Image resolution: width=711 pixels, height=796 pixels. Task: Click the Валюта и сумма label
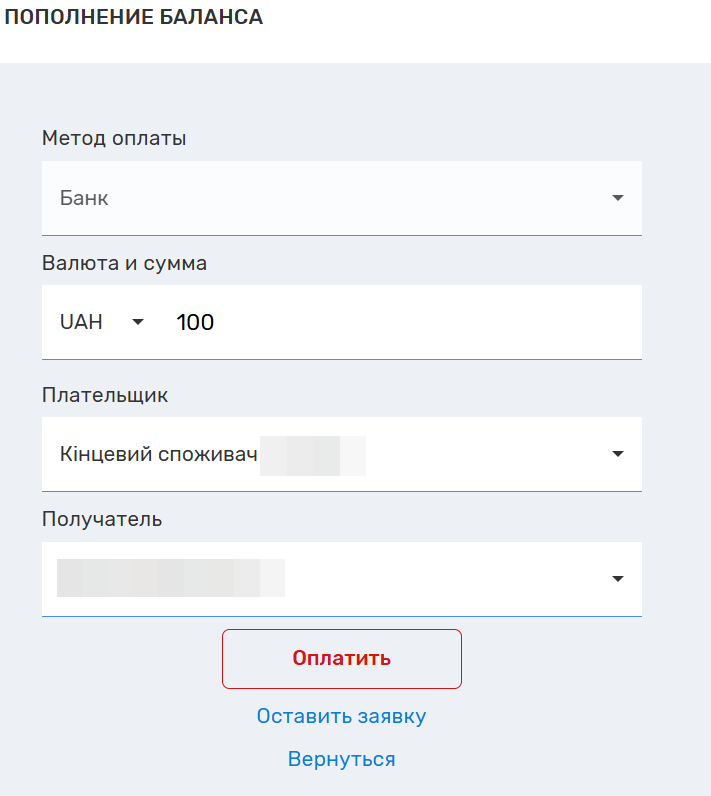pos(124,263)
